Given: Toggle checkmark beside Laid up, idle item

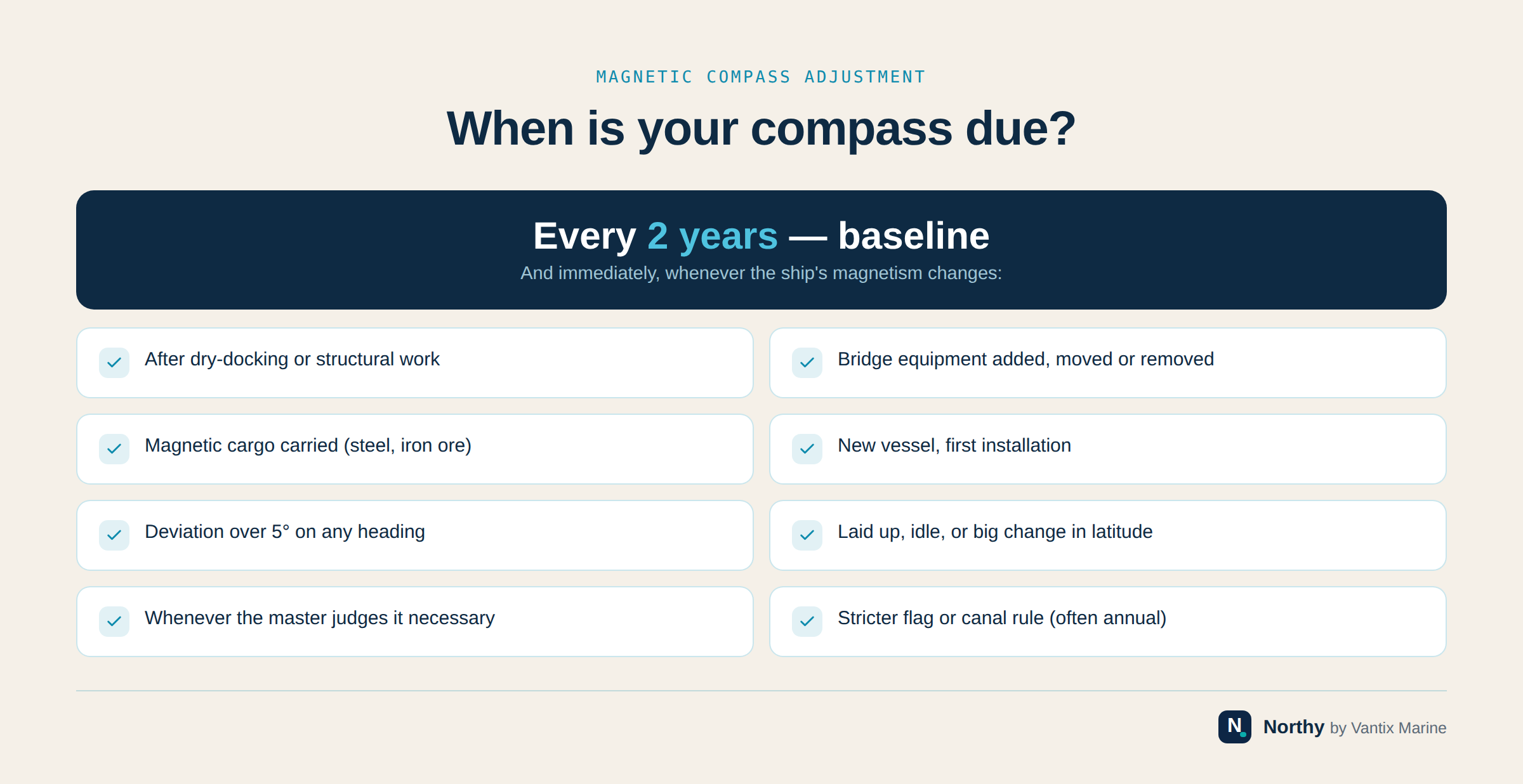Looking at the screenshot, I should pyautogui.click(x=807, y=535).
